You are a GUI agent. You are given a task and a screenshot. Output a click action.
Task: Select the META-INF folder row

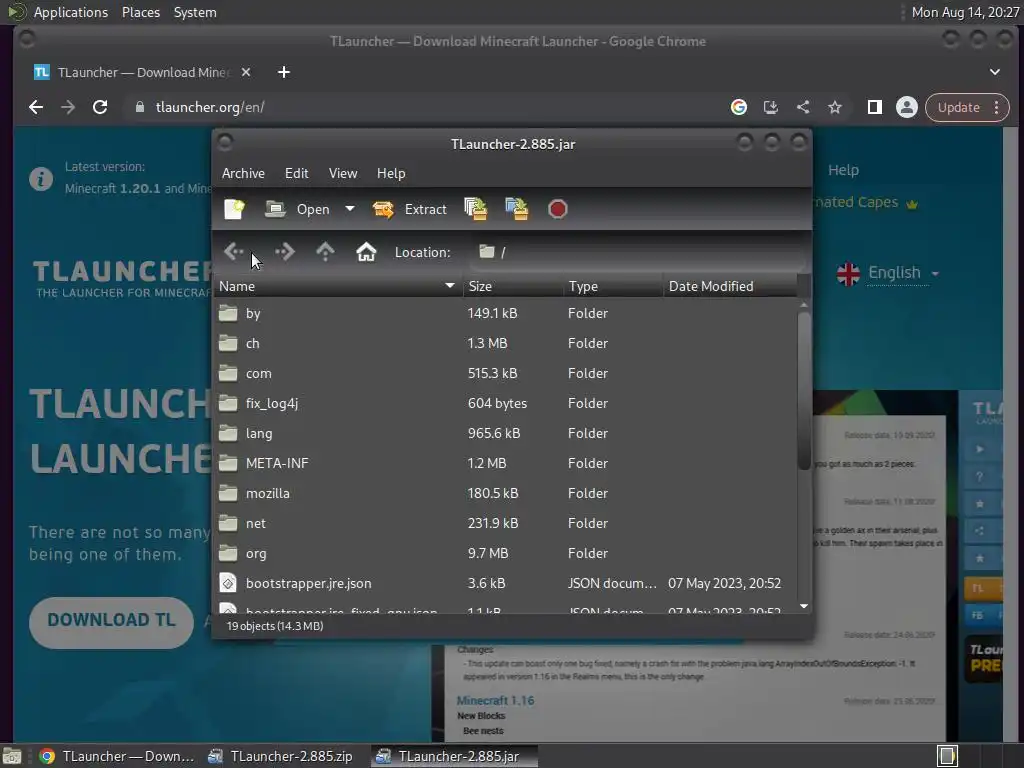tap(505, 464)
